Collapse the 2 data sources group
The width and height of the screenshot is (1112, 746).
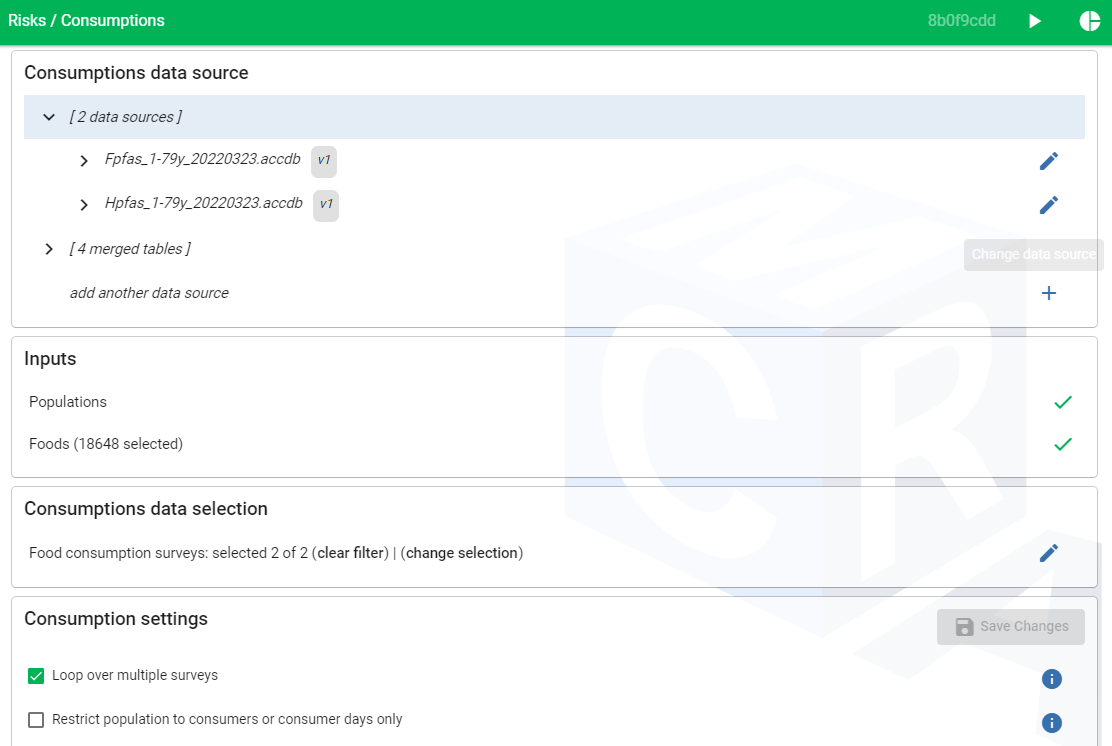click(49, 117)
